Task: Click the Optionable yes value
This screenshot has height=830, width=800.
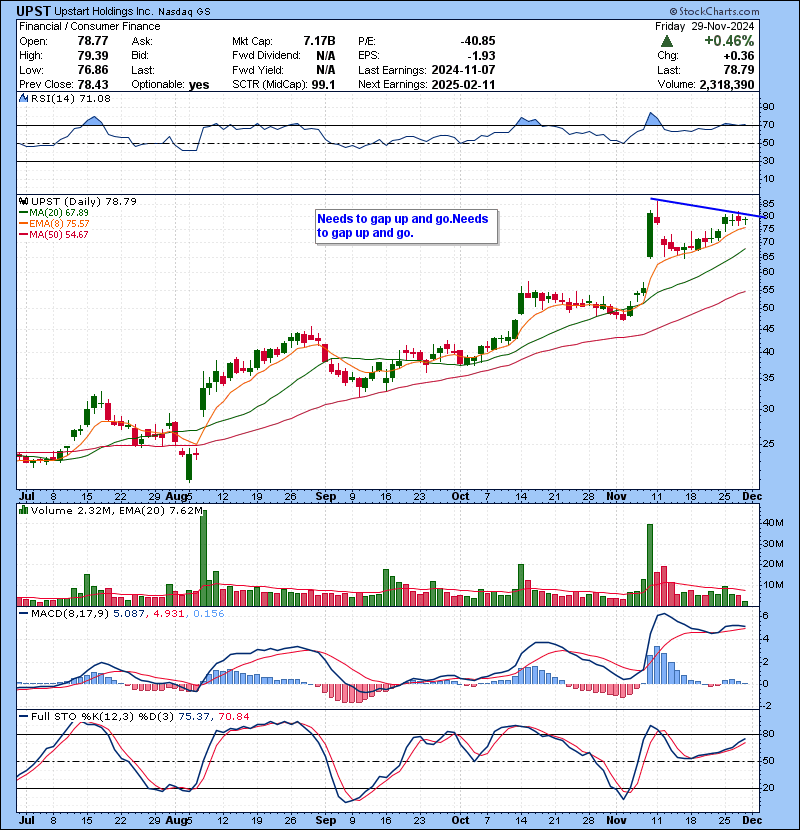Action: point(199,85)
